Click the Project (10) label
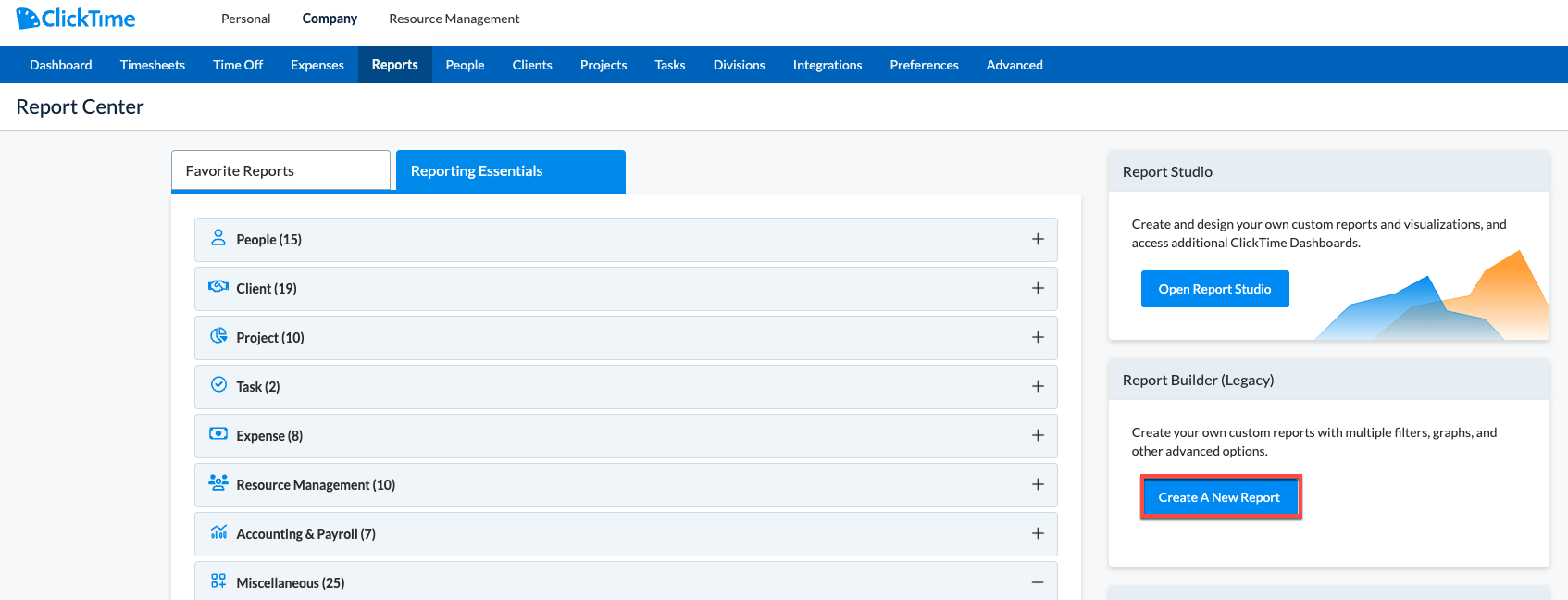Screen dimensions: 1568x600 [270, 338]
